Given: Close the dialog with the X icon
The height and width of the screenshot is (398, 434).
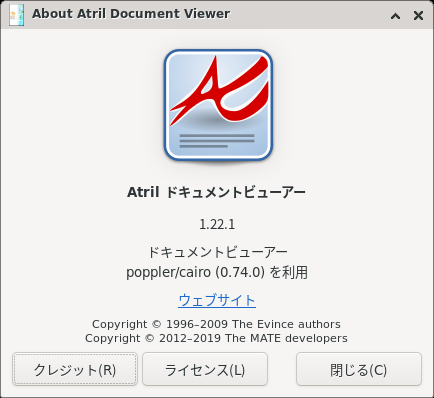Looking at the screenshot, I should coord(418,15).
